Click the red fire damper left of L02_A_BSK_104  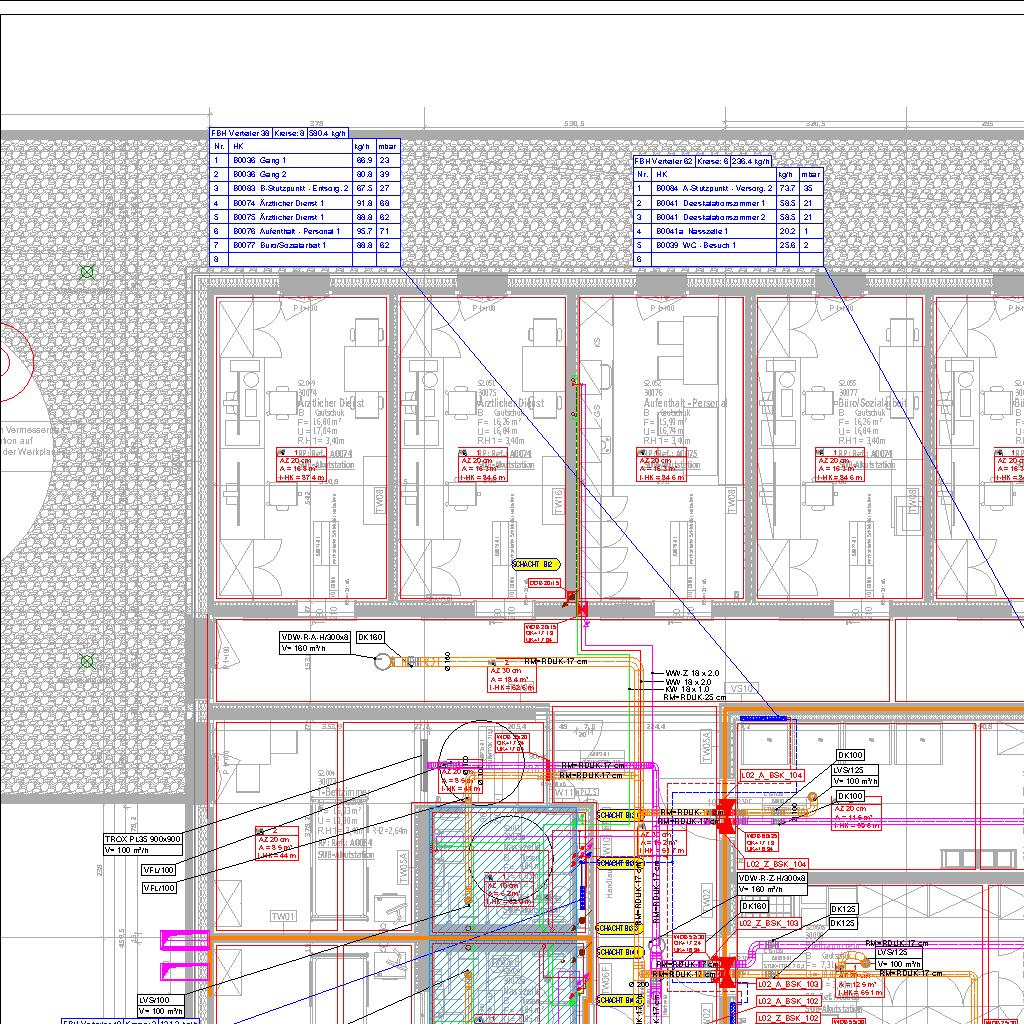tap(727, 811)
